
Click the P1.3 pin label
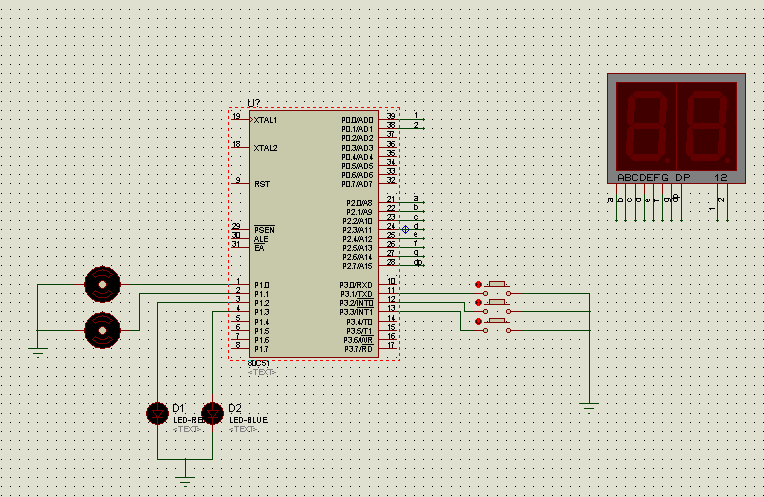[x=261, y=312]
